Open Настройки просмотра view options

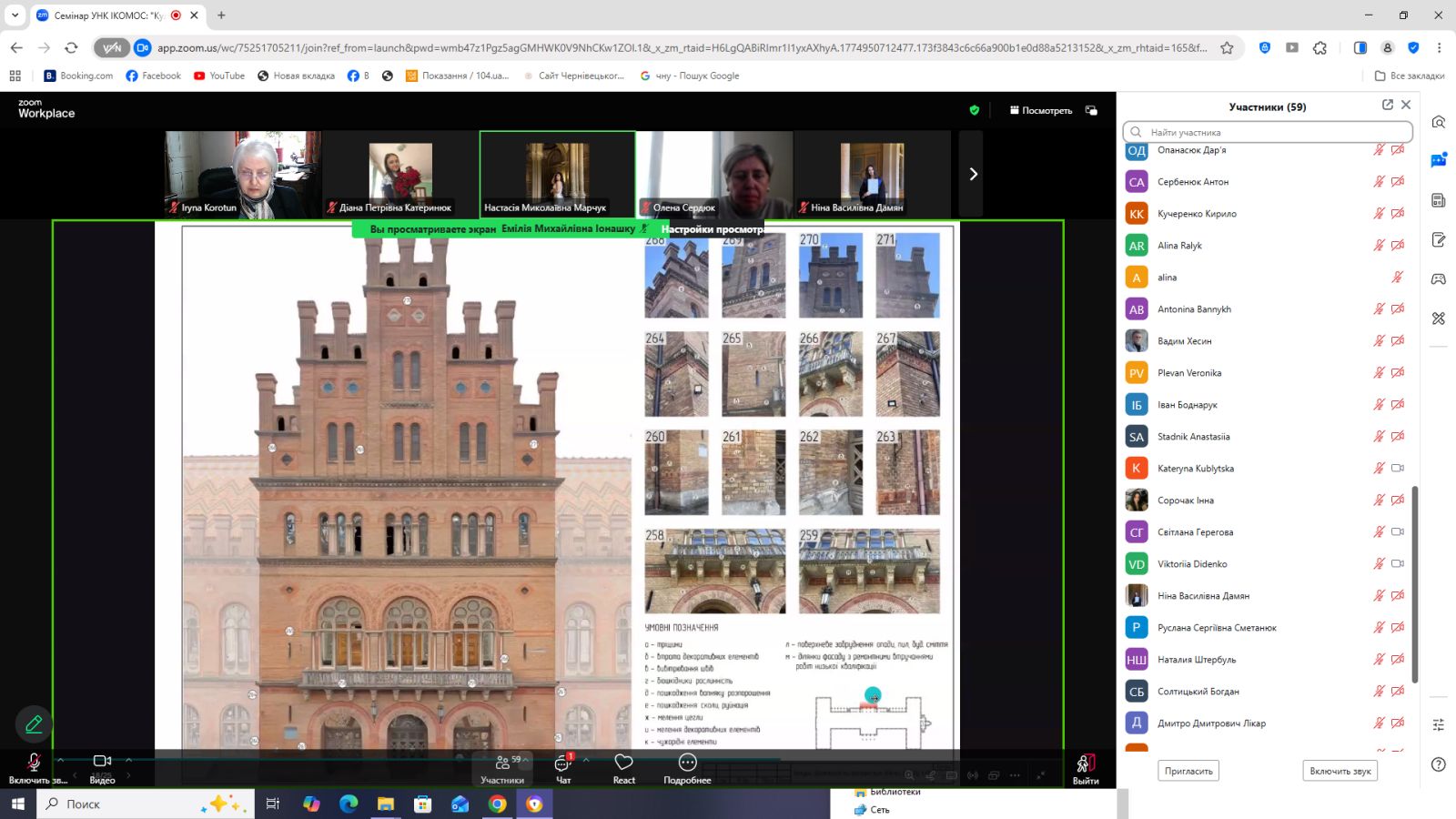713,229
